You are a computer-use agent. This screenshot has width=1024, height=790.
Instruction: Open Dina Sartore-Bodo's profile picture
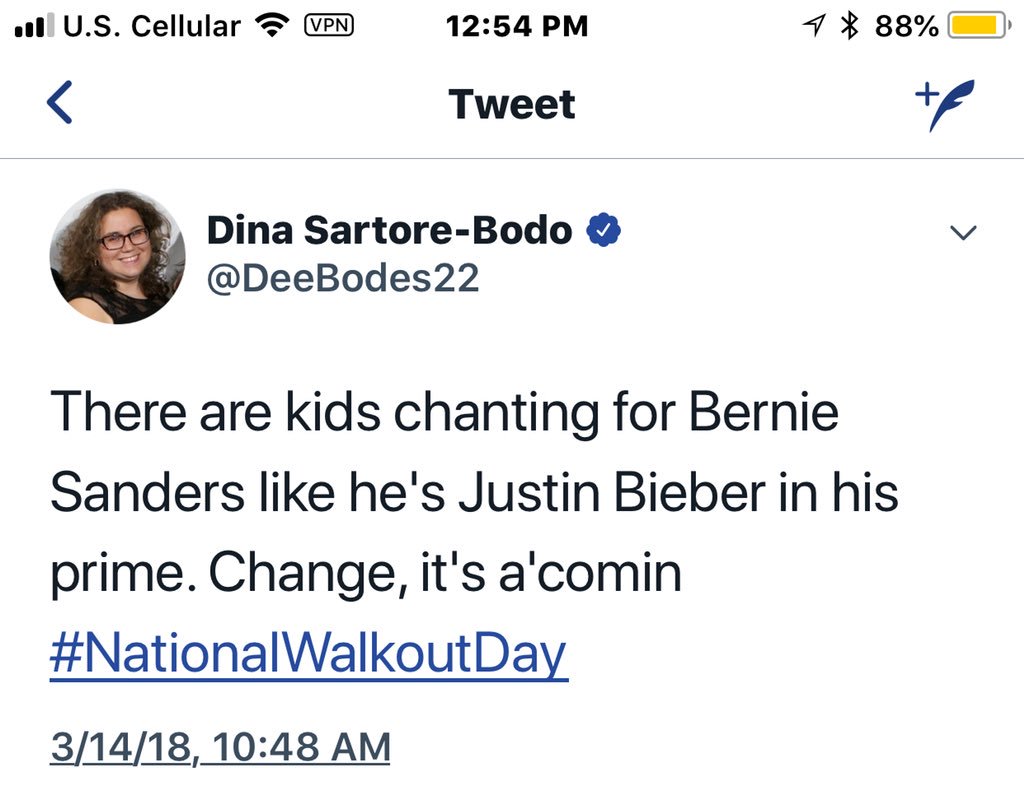tap(117, 257)
